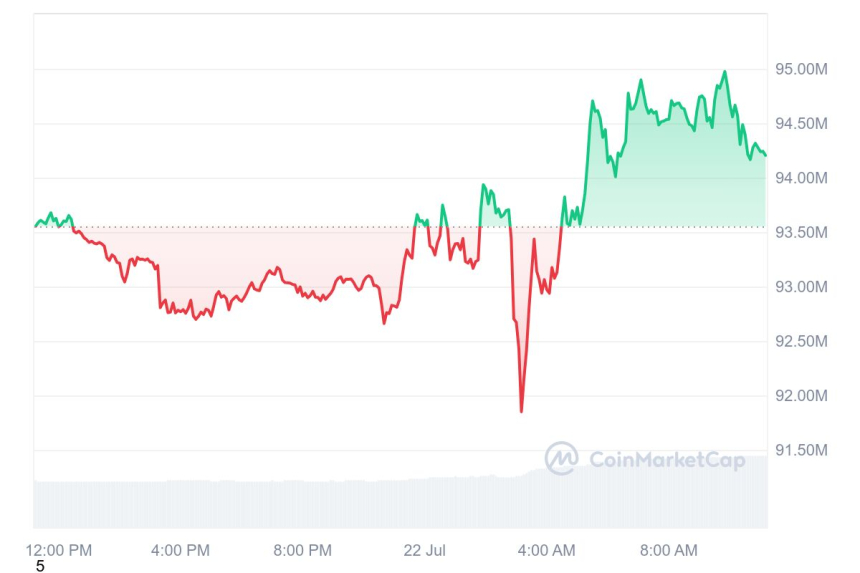Screen dimensions: 860x573
Task: Click the 93.50M y-axis label
Action: tap(801, 233)
